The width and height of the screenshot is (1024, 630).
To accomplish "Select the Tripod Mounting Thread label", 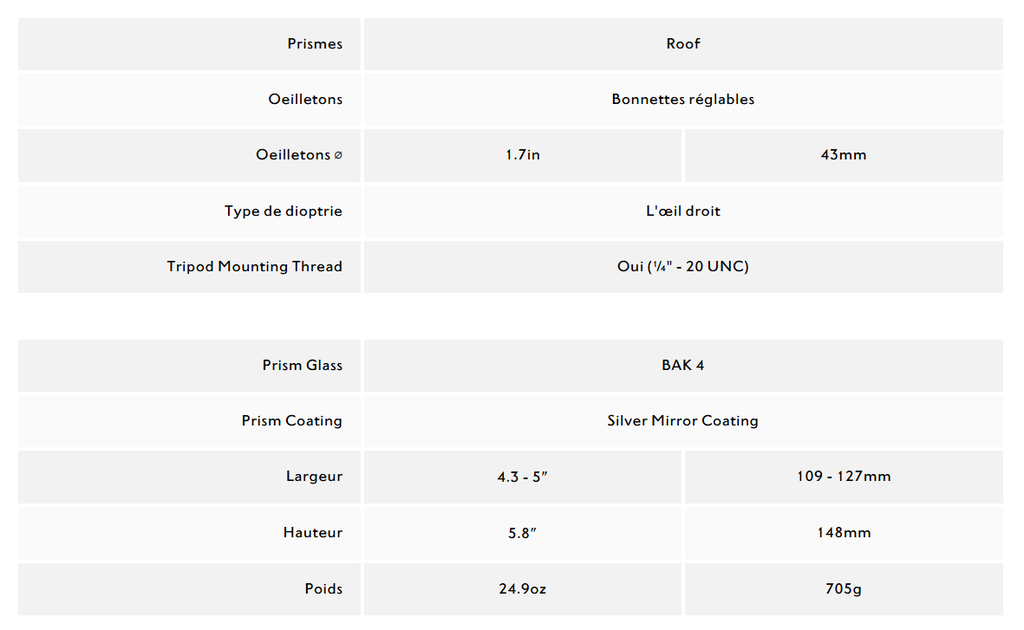I will (x=255, y=266).
